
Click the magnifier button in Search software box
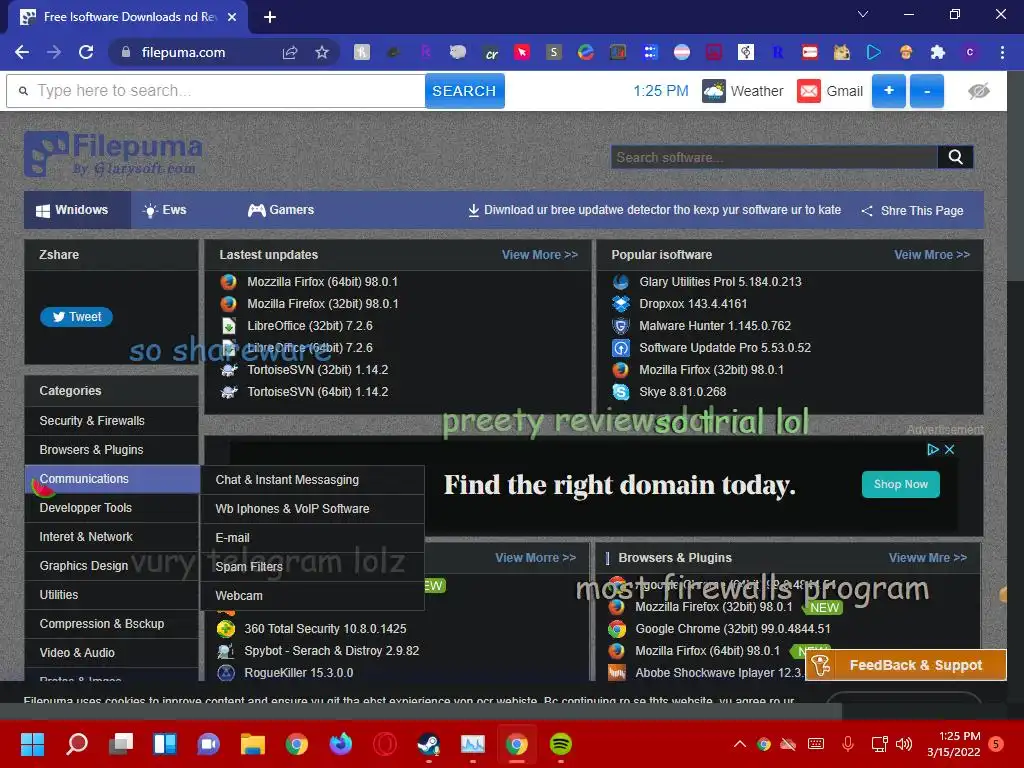pyautogui.click(x=955, y=157)
